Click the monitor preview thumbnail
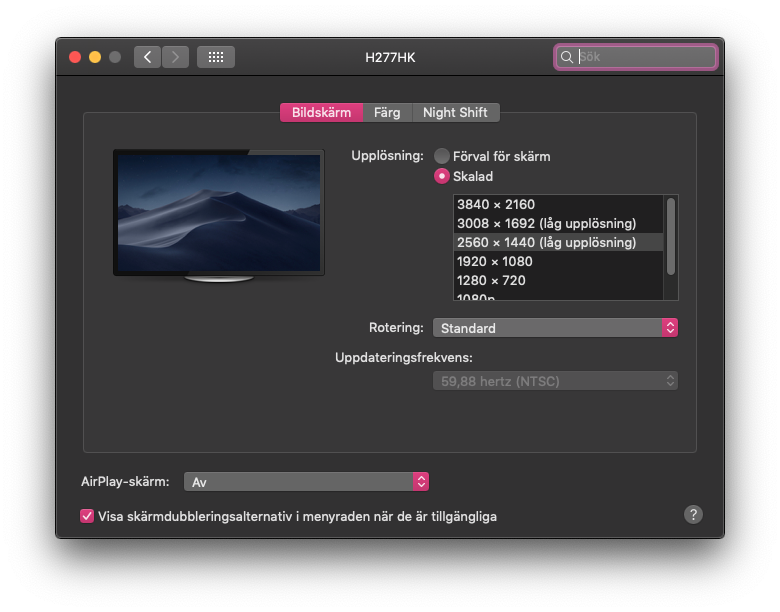 click(219, 215)
